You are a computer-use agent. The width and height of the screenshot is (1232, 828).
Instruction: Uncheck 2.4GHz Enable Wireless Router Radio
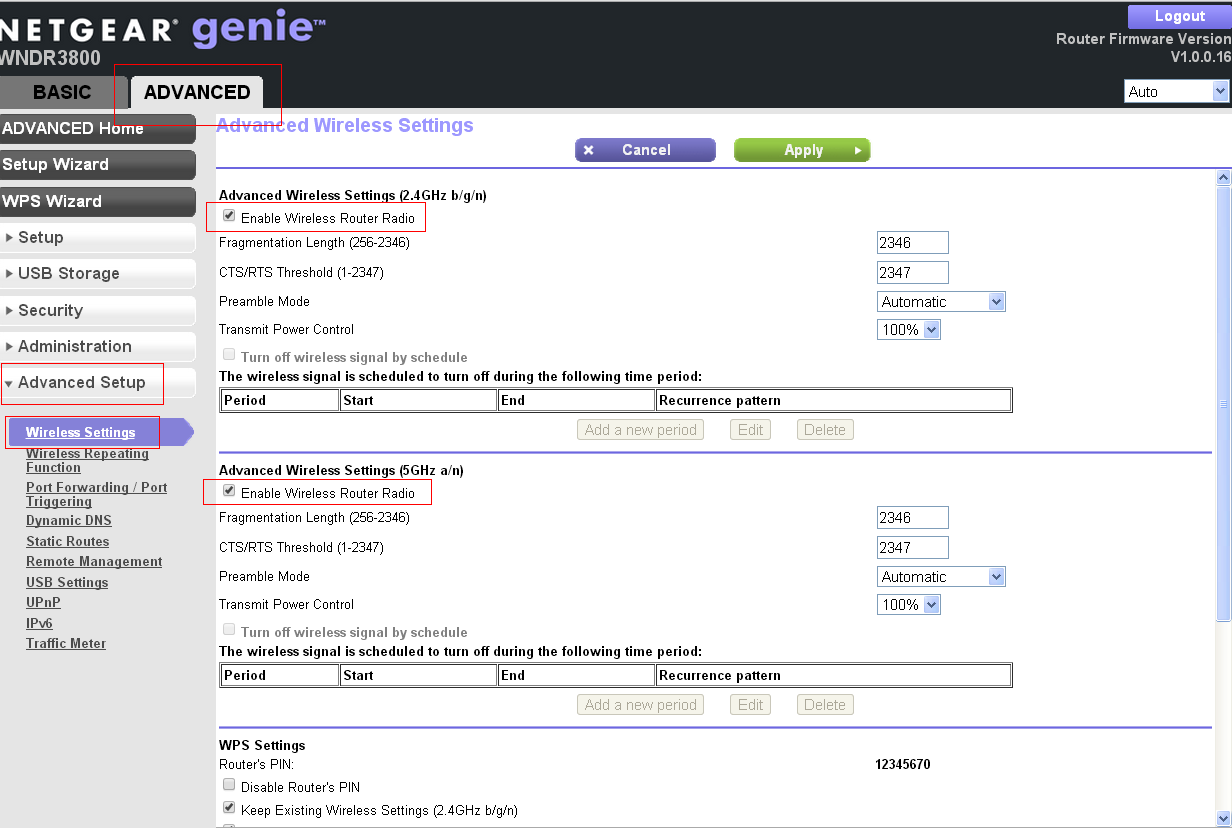point(229,216)
